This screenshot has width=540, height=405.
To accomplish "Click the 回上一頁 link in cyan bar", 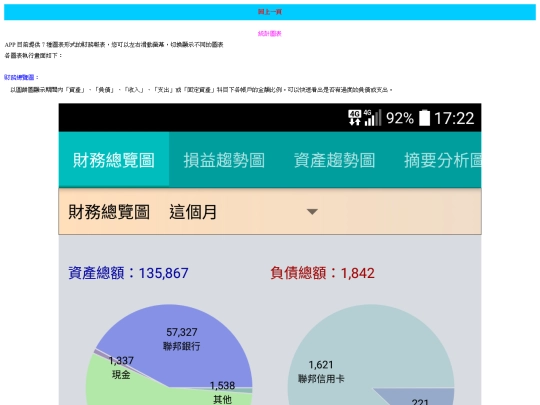I will 270,12.
